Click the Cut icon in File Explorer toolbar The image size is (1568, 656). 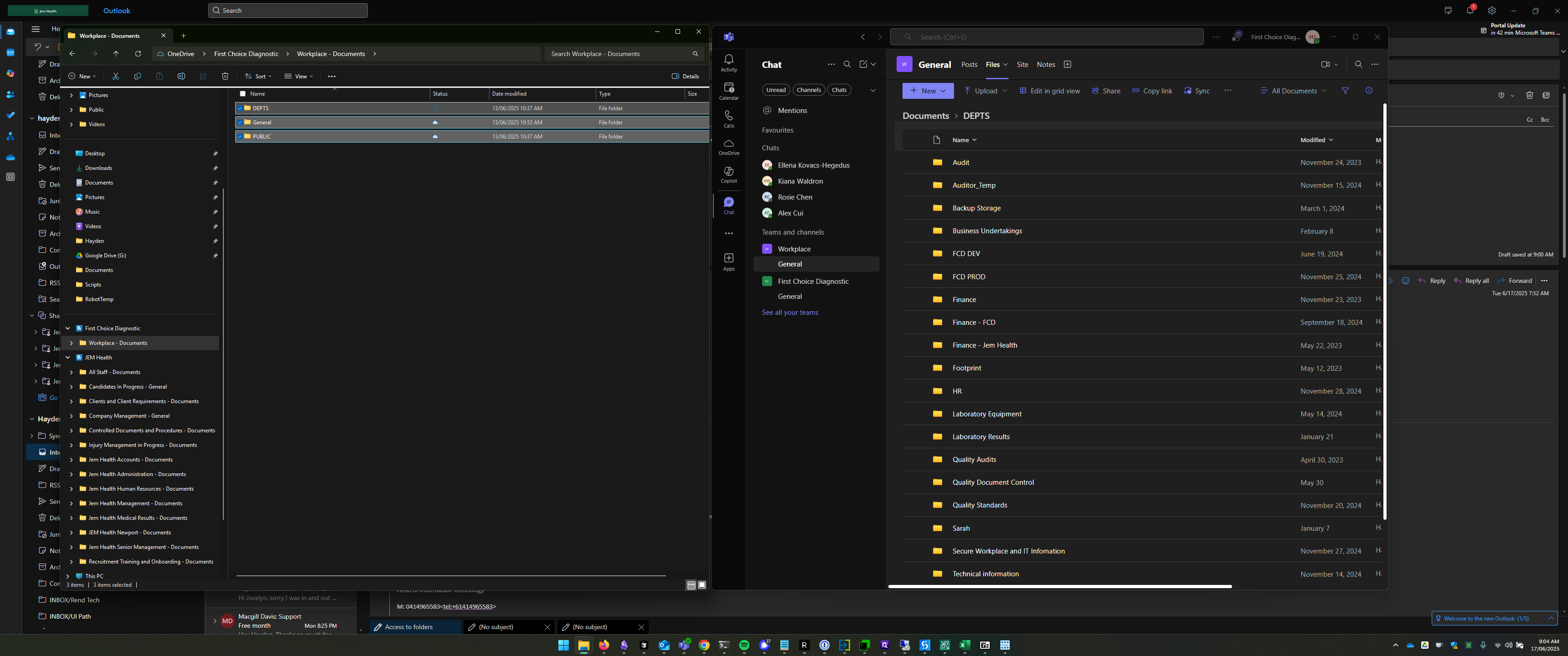(116, 76)
